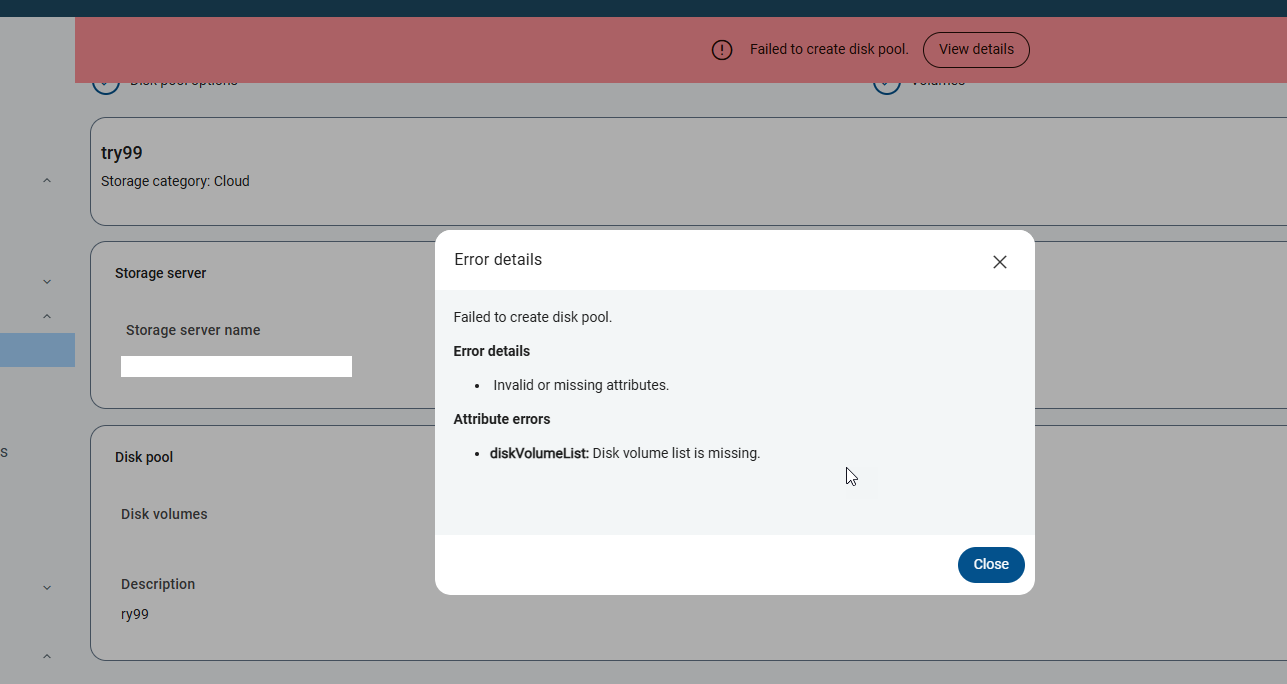Collapse sidebar chevron beside the try99 card
1287x684 pixels.
pos(47,181)
